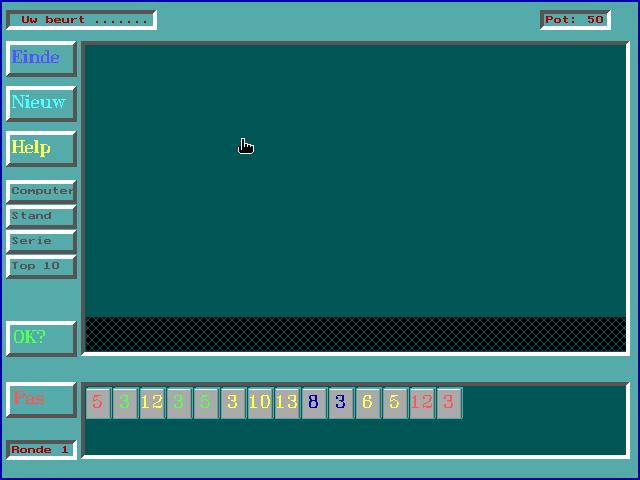This screenshot has width=640, height=480.
Task: Choose the yellow 5 tile
Action: 395,403
